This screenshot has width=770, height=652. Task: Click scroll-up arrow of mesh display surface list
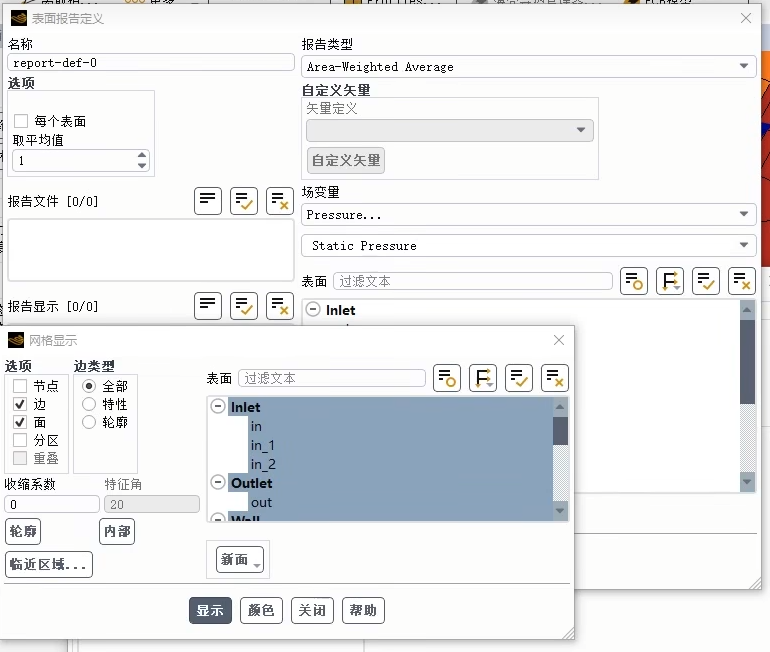click(x=560, y=407)
